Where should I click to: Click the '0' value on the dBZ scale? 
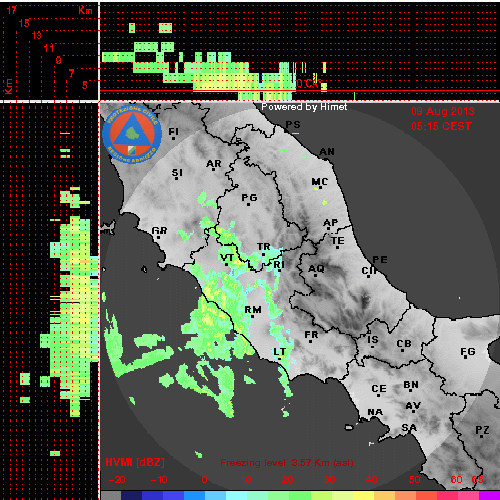(x=204, y=480)
